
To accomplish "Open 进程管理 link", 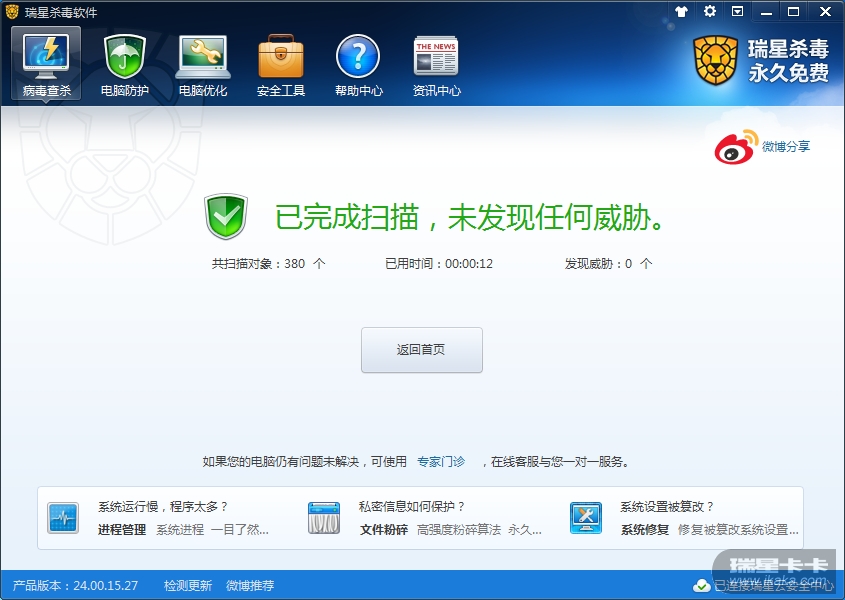I will coord(122,529).
